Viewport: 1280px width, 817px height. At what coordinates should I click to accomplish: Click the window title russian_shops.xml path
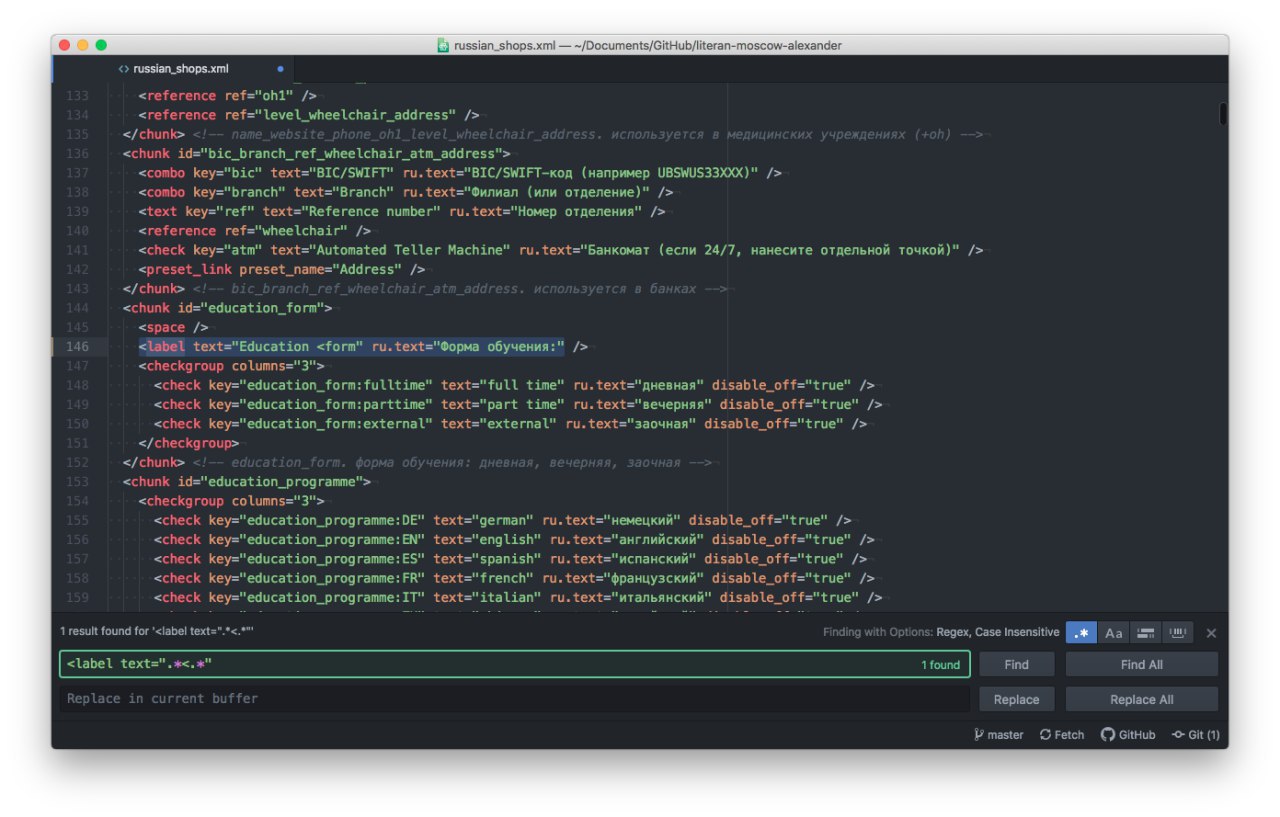[647, 45]
